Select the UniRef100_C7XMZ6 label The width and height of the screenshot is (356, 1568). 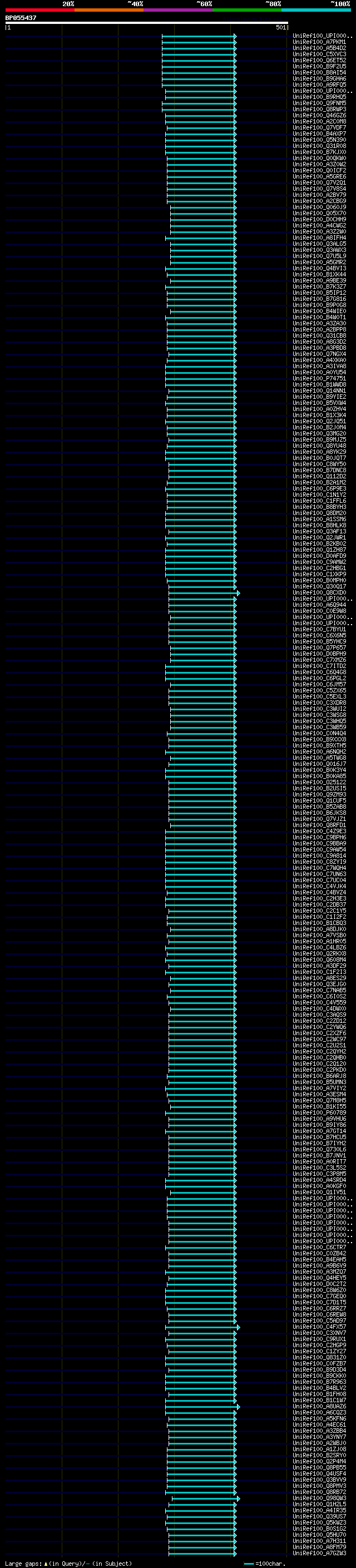[x=319, y=660]
